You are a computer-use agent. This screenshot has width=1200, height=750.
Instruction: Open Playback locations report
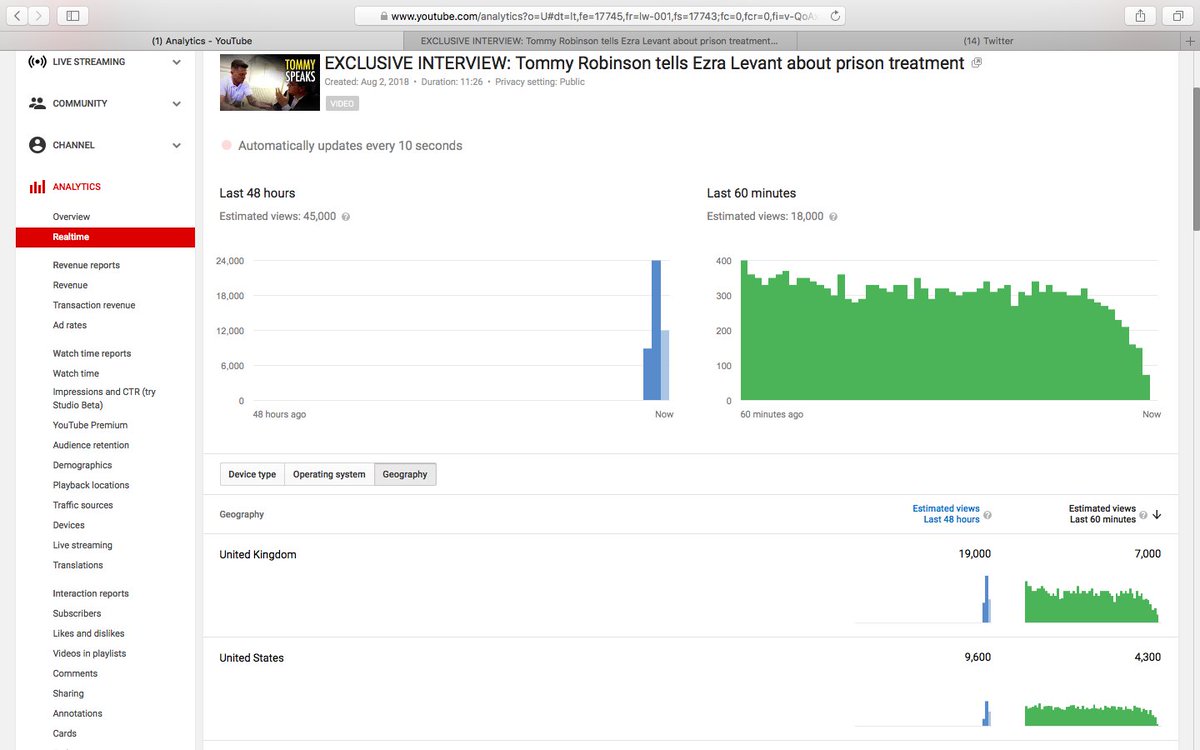point(91,485)
